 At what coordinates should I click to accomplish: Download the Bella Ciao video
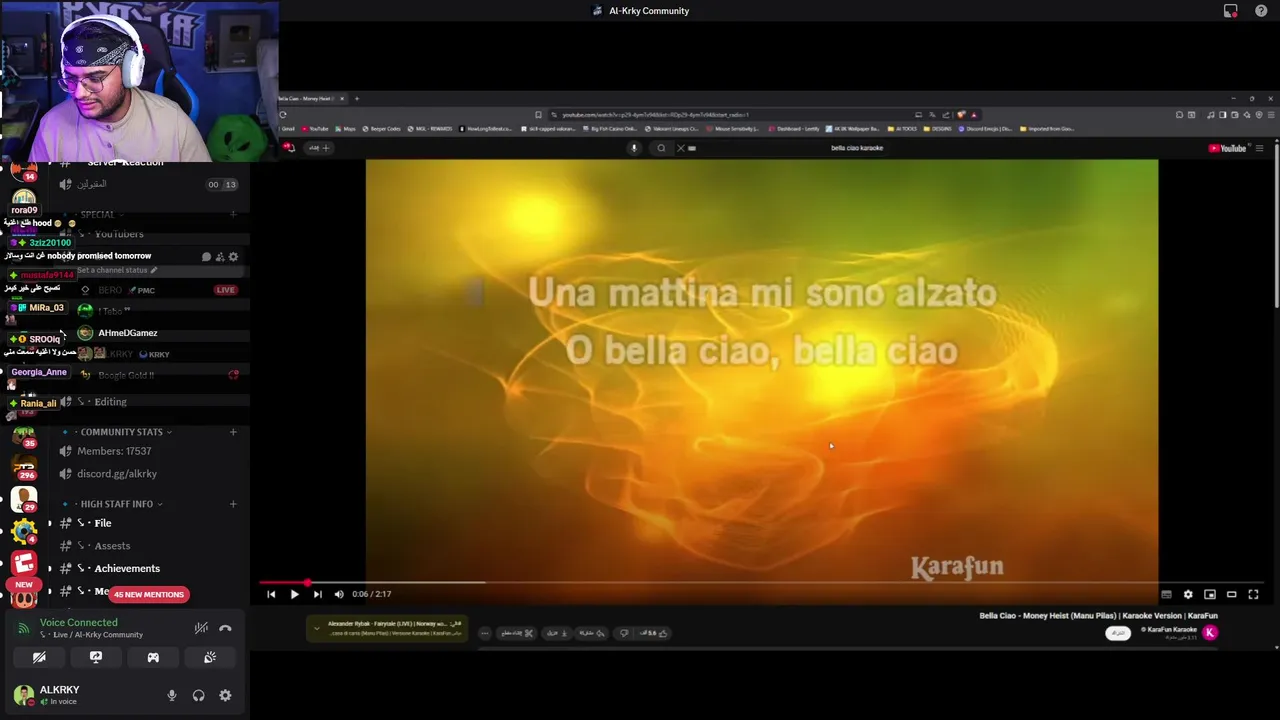[x=556, y=633]
